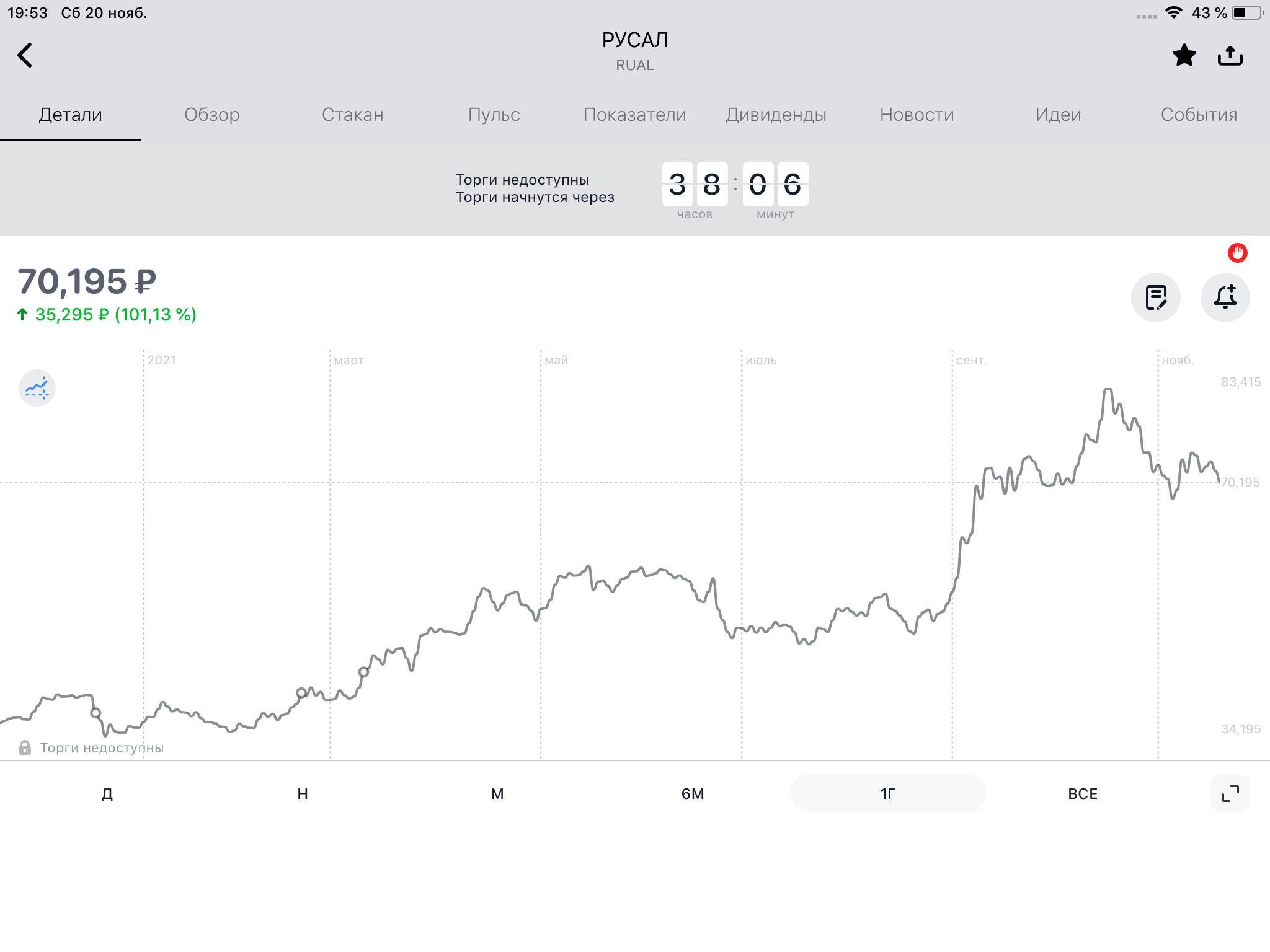Image resolution: width=1270 pixels, height=952 pixels.
Task: Open the Дивиденды tab
Action: click(x=776, y=115)
